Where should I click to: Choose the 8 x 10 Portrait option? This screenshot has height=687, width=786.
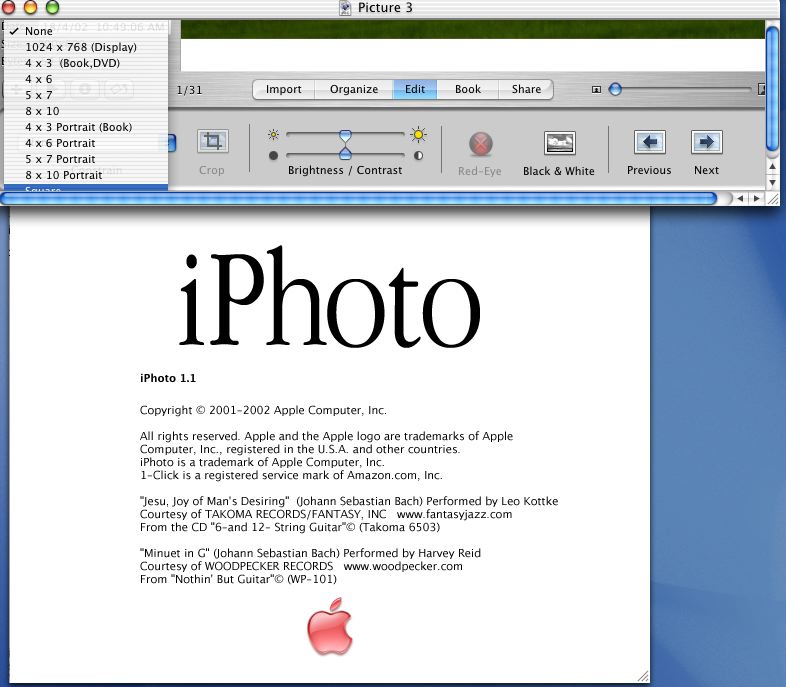86,175
